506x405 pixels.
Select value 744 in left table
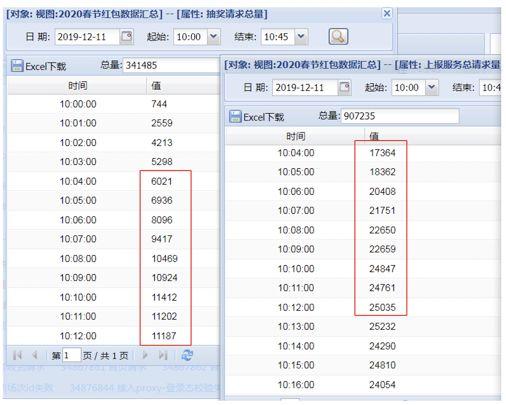159,104
